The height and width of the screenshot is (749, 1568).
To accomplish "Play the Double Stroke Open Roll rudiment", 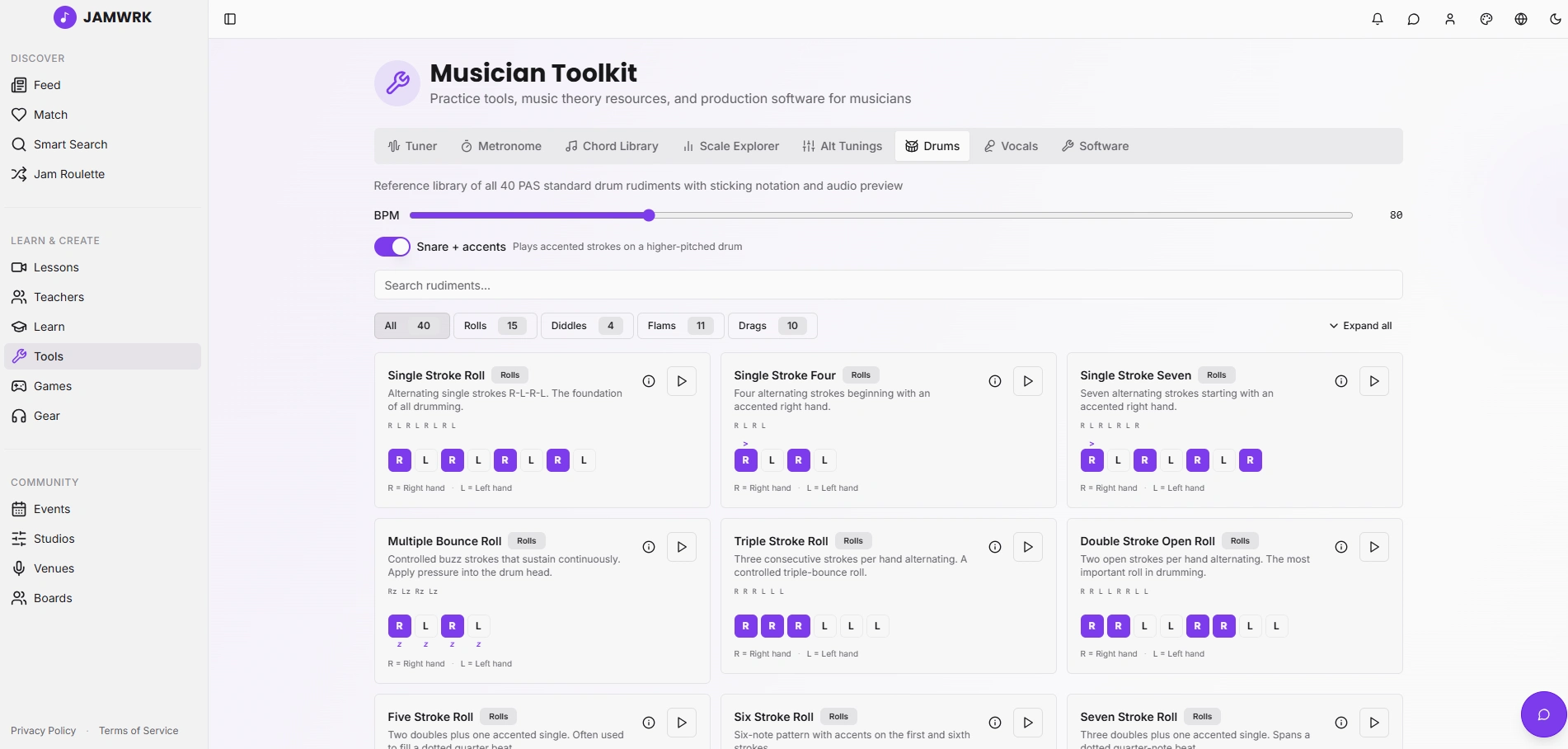I will 1374,547.
